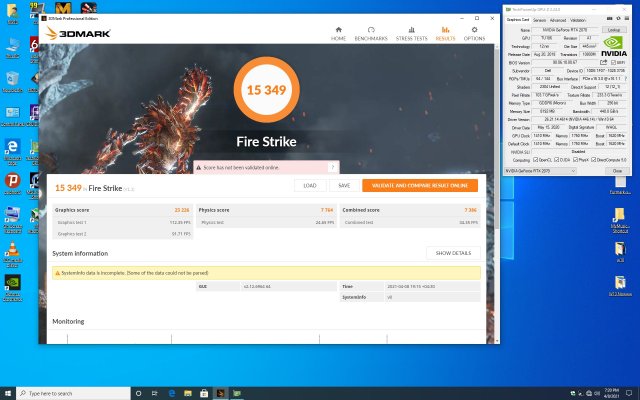Click Validate and Compare Result Online

tap(419, 185)
